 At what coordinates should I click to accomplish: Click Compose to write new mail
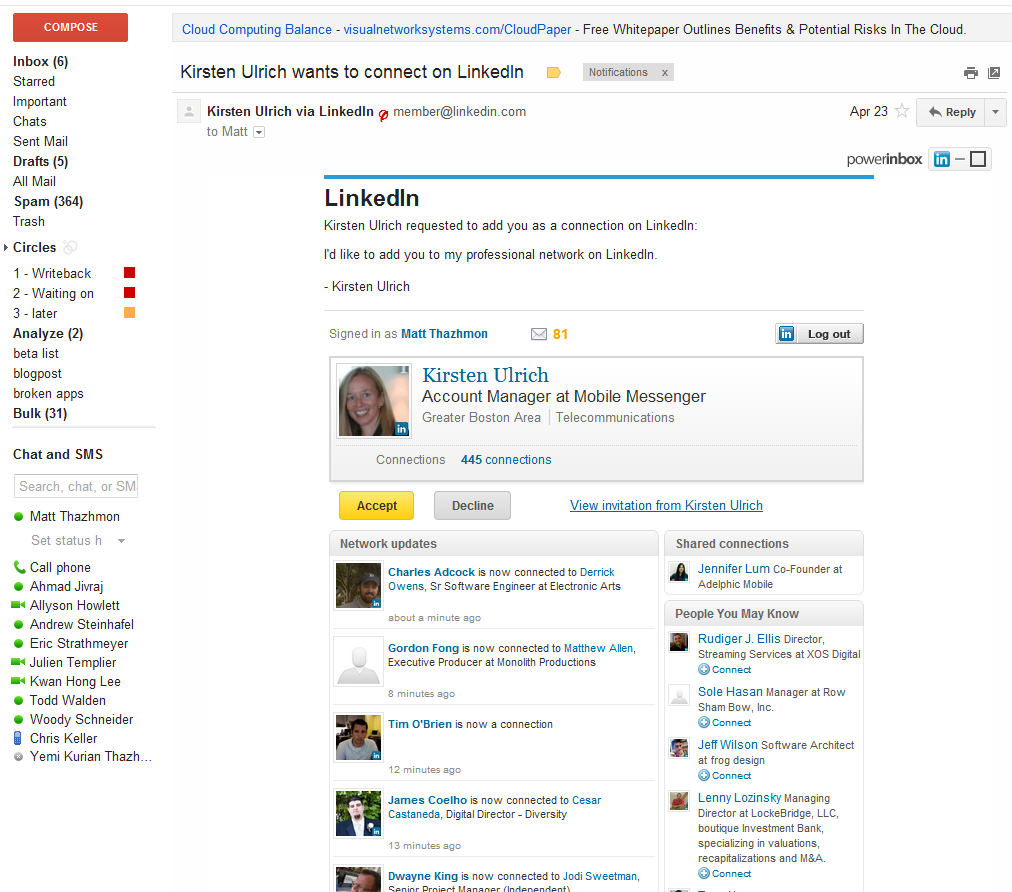pos(70,27)
